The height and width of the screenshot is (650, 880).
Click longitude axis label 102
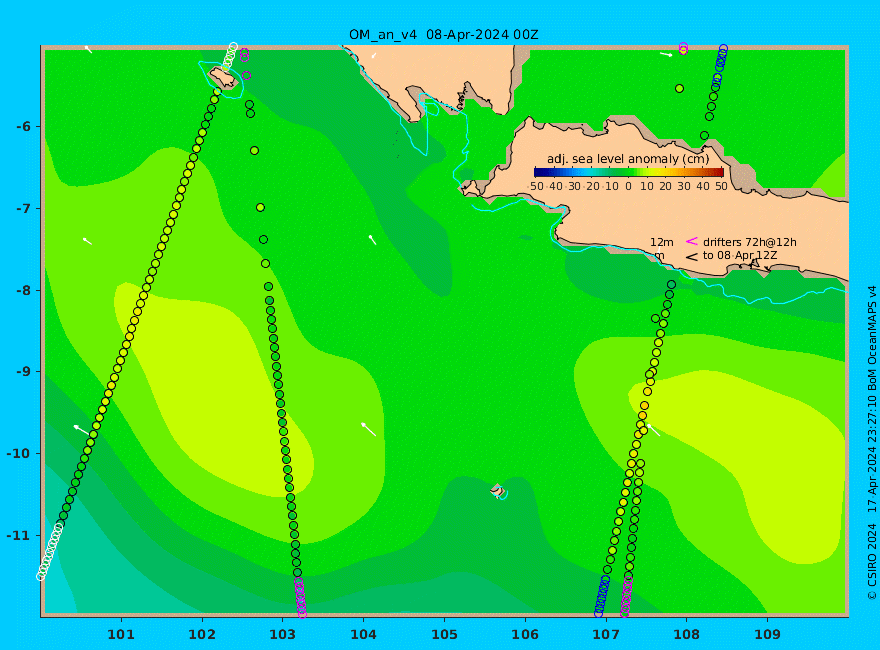click(x=201, y=634)
